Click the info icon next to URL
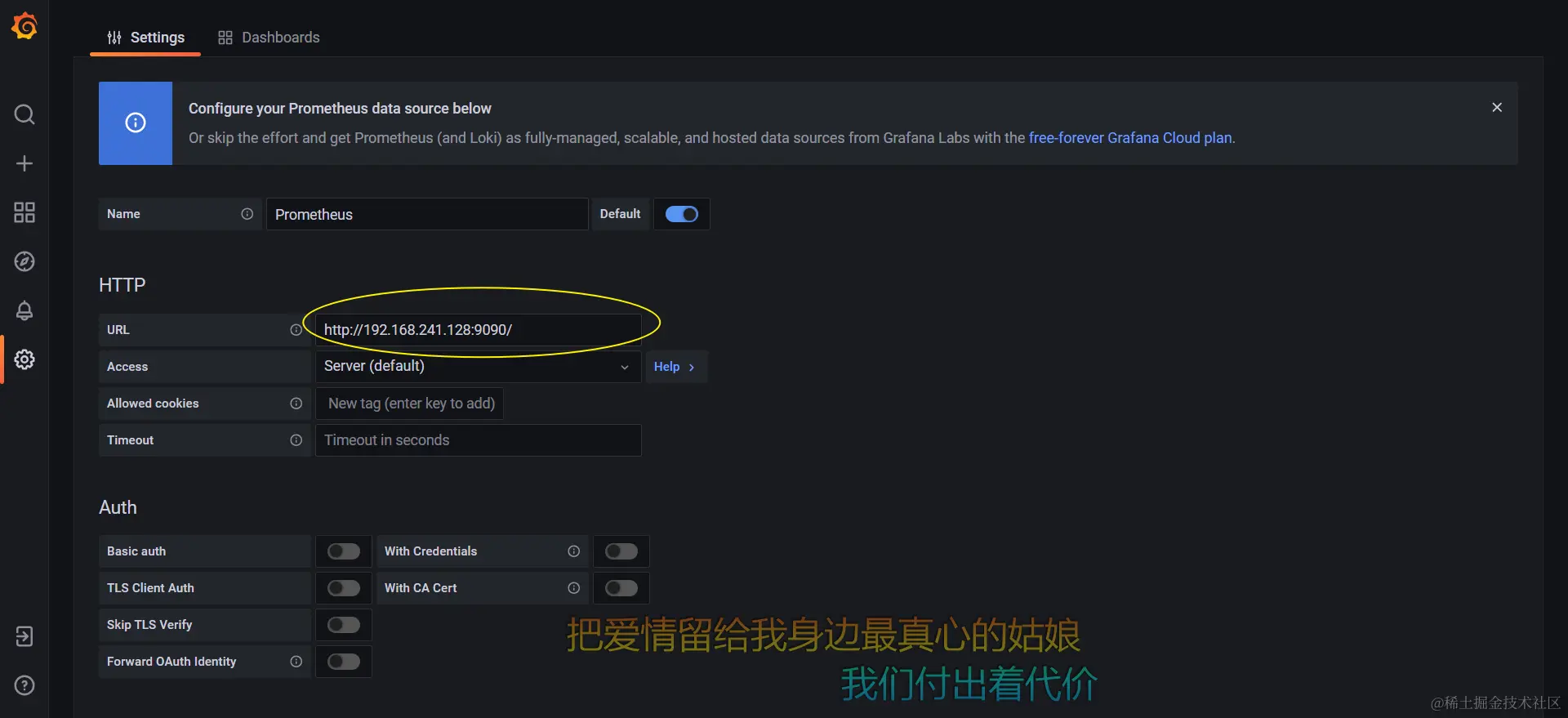1568x718 pixels. pos(296,330)
